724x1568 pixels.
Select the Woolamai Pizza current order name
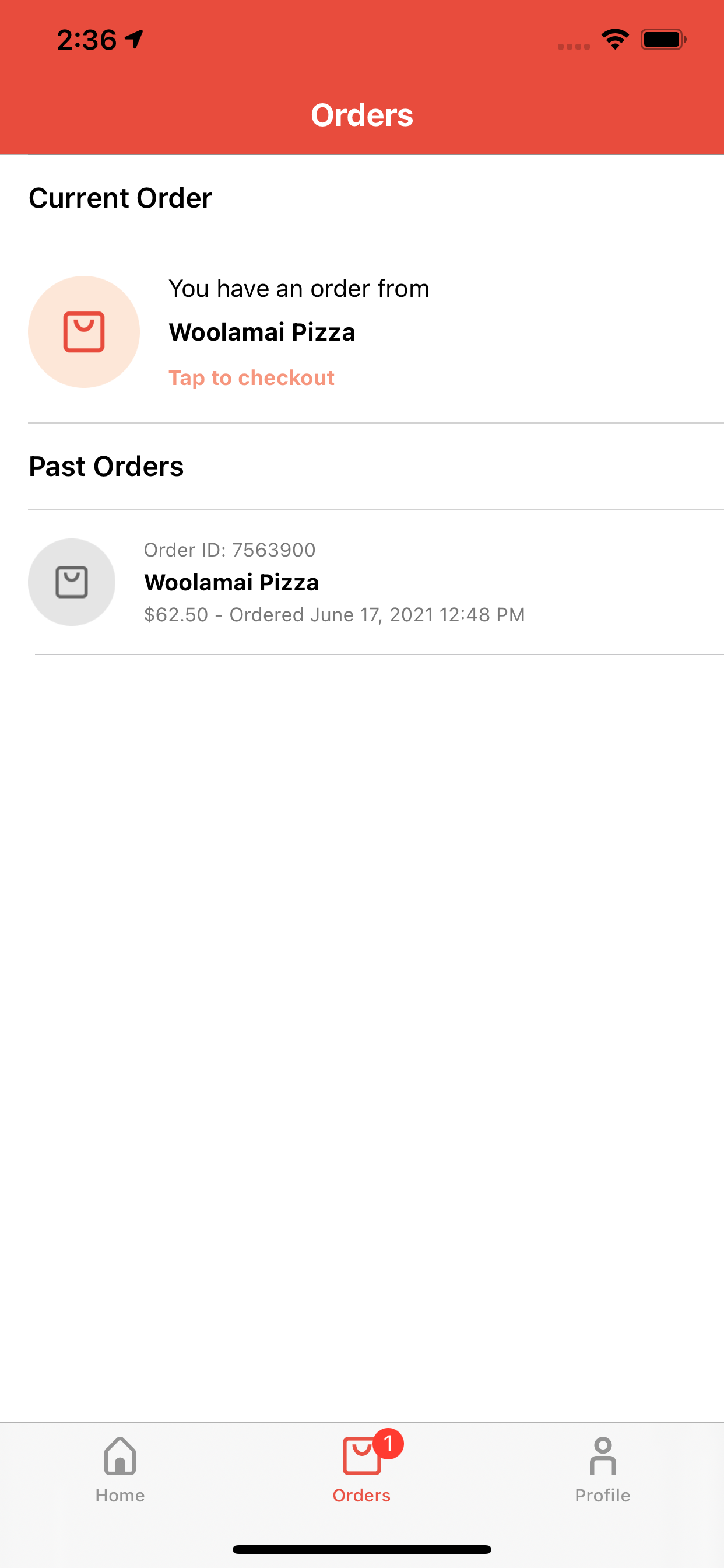click(262, 332)
